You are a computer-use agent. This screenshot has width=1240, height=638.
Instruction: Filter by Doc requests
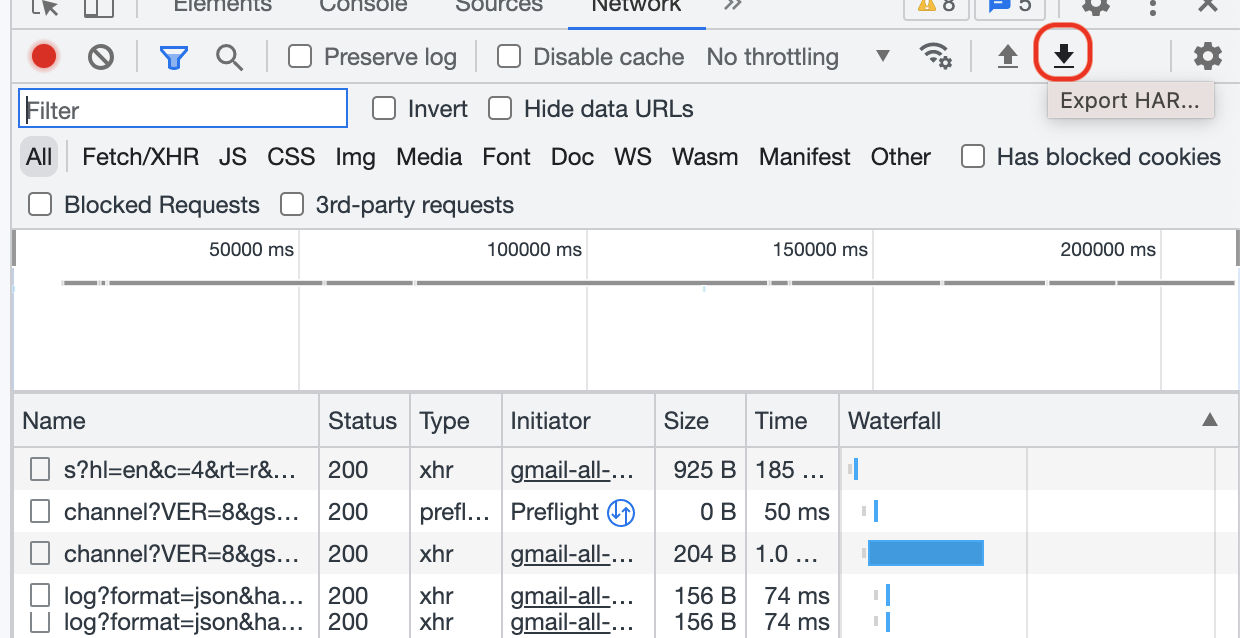click(572, 157)
